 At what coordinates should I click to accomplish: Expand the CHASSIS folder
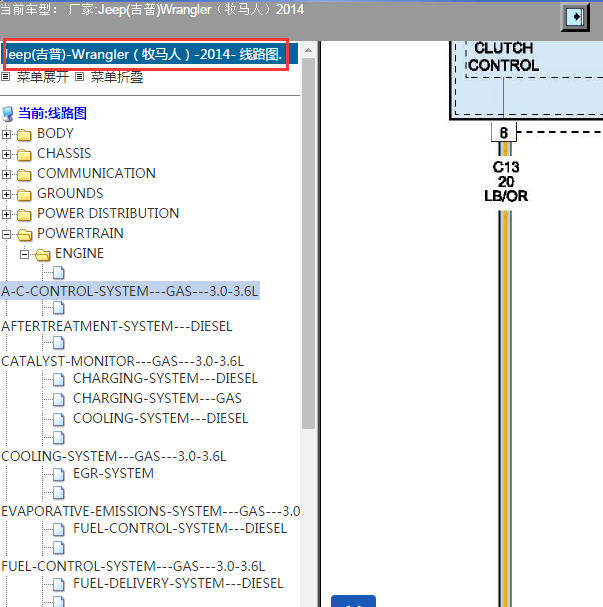click(x=6, y=154)
